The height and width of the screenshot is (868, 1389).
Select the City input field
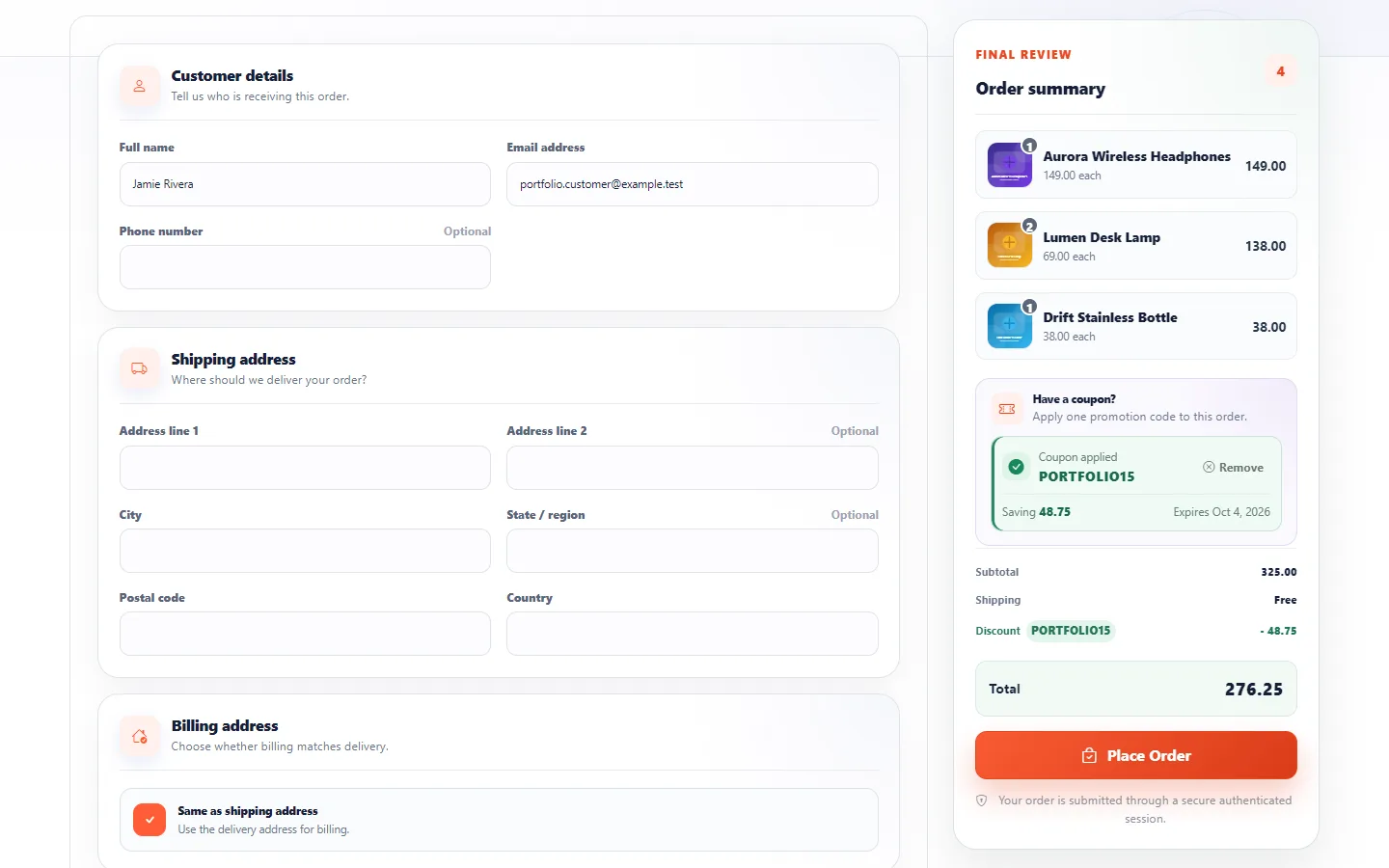pyautogui.click(x=305, y=551)
